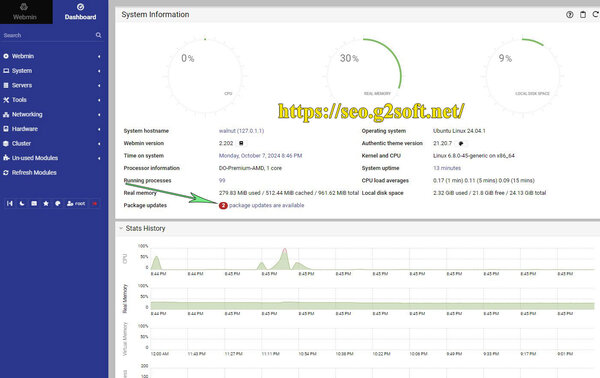Expand arrow next to Tools
Image resolution: width=600 pixels, height=378 pixels.
tap(99, 100)
